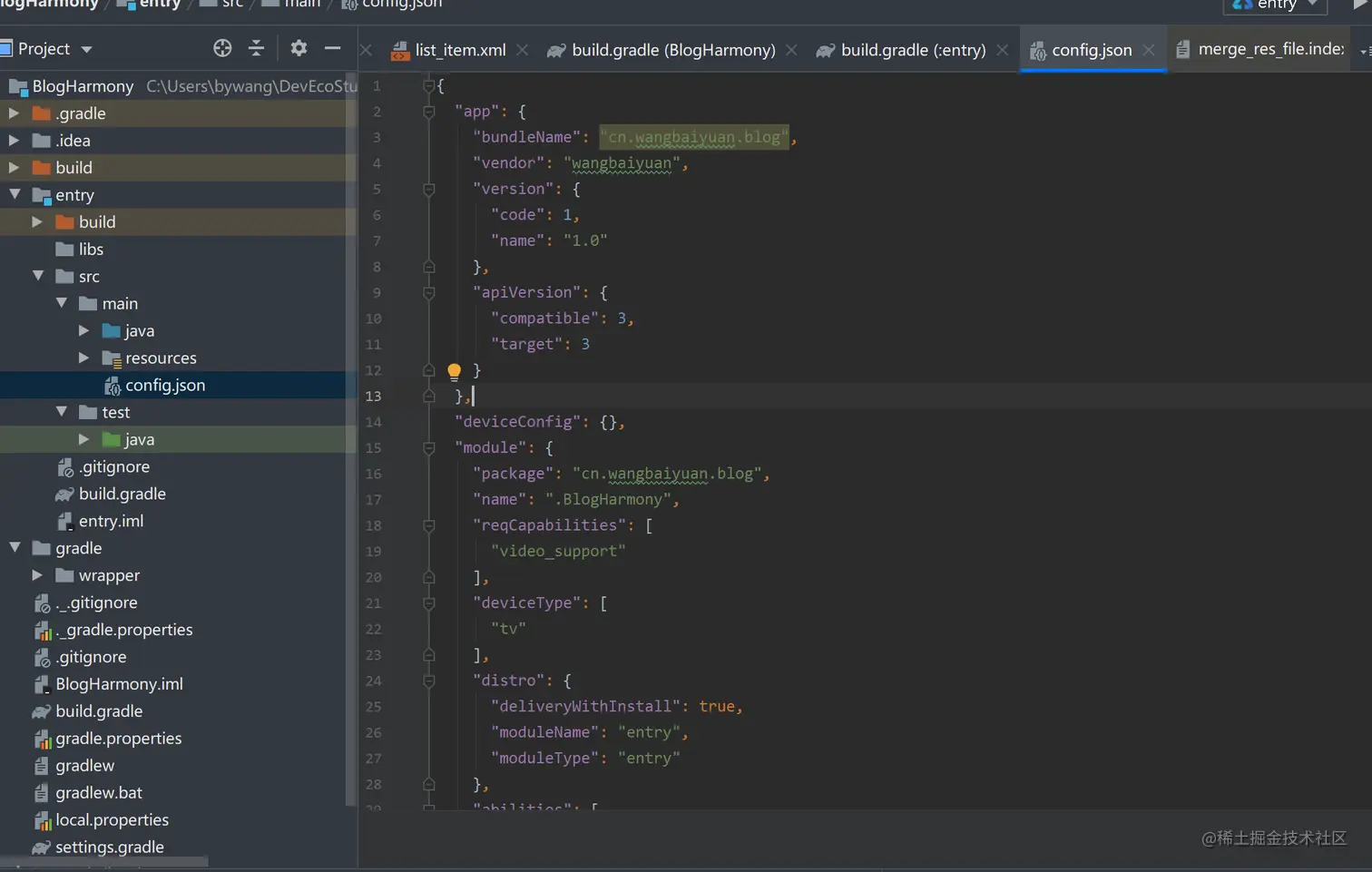The width and height of the screenshot is (1372, 872).
Task: Click the yellow lightbulb intention icon
Action: [x=455, y=370]
